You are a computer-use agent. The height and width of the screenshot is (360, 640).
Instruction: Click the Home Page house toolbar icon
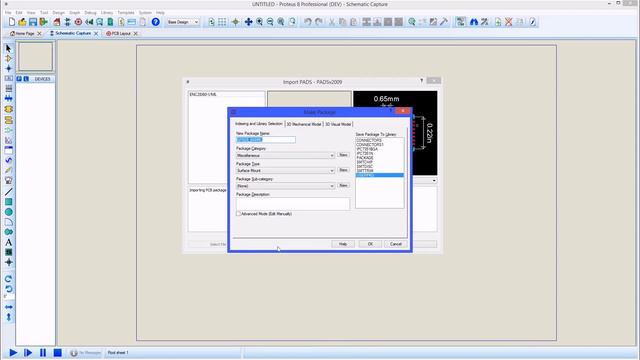coord(57,22)
